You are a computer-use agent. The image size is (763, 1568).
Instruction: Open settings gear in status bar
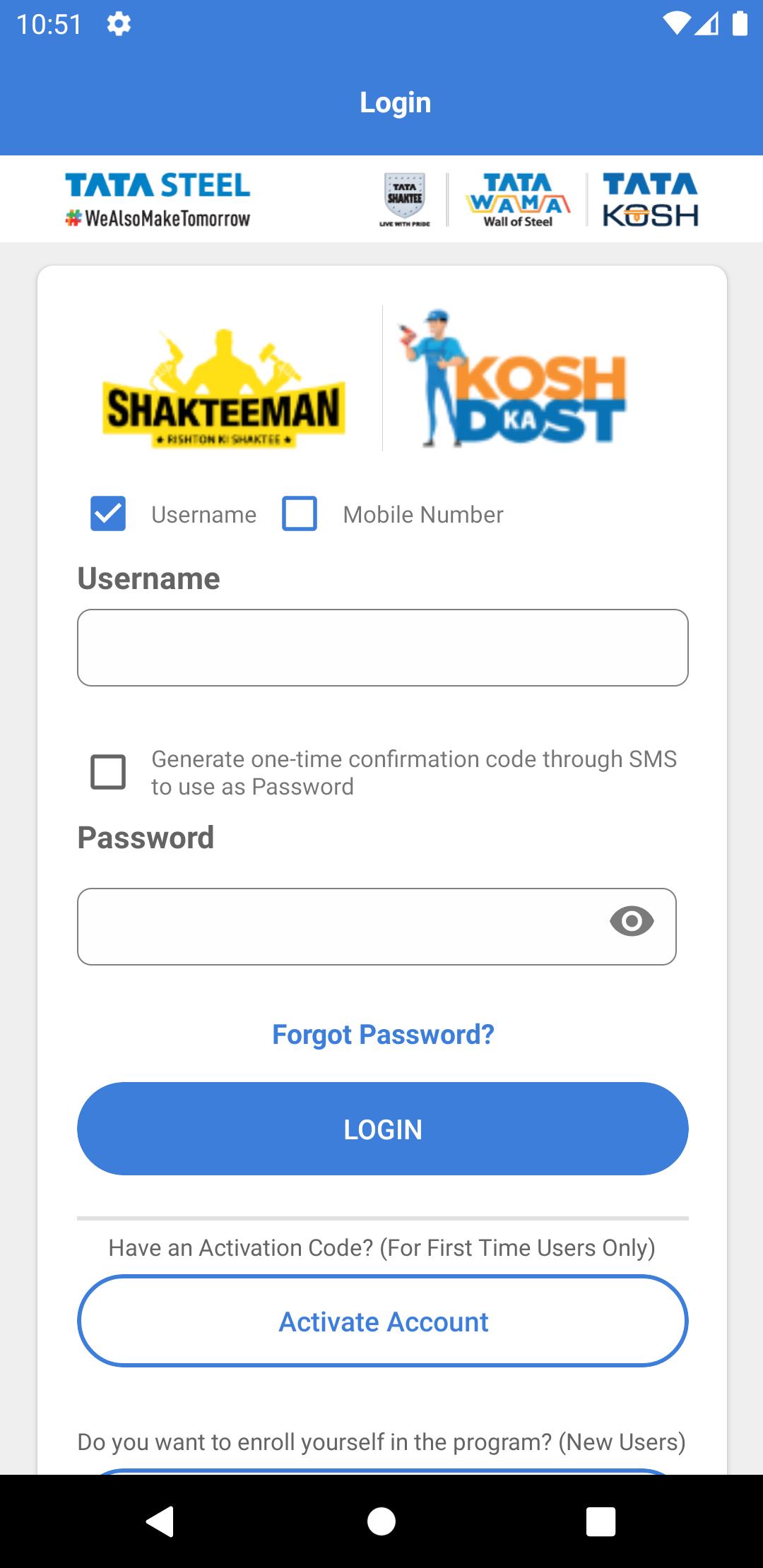(119, 25)
